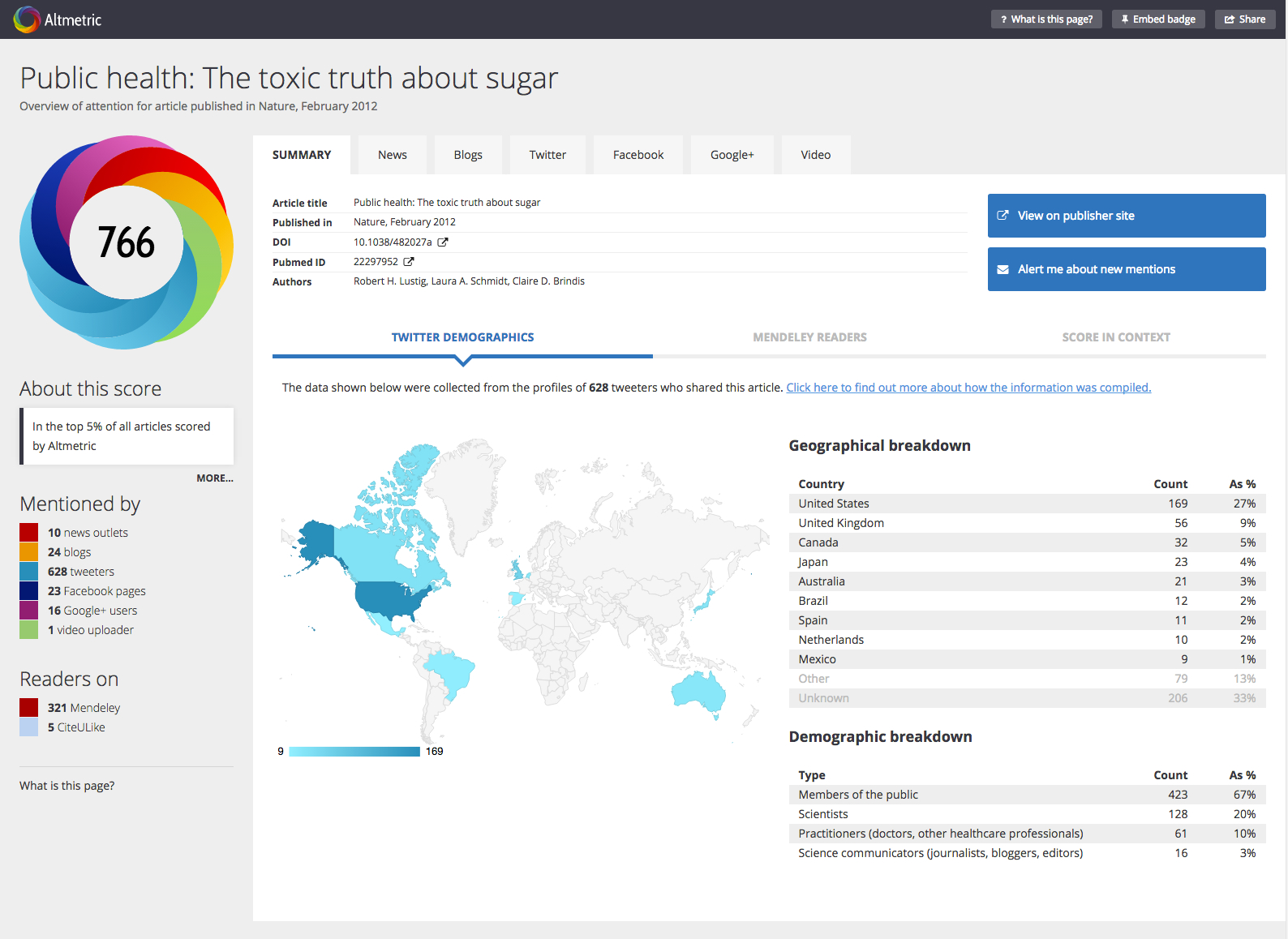Switch to the Twitter tab
The height and width of the screenshot is (939, 1288).
[547, 155]
